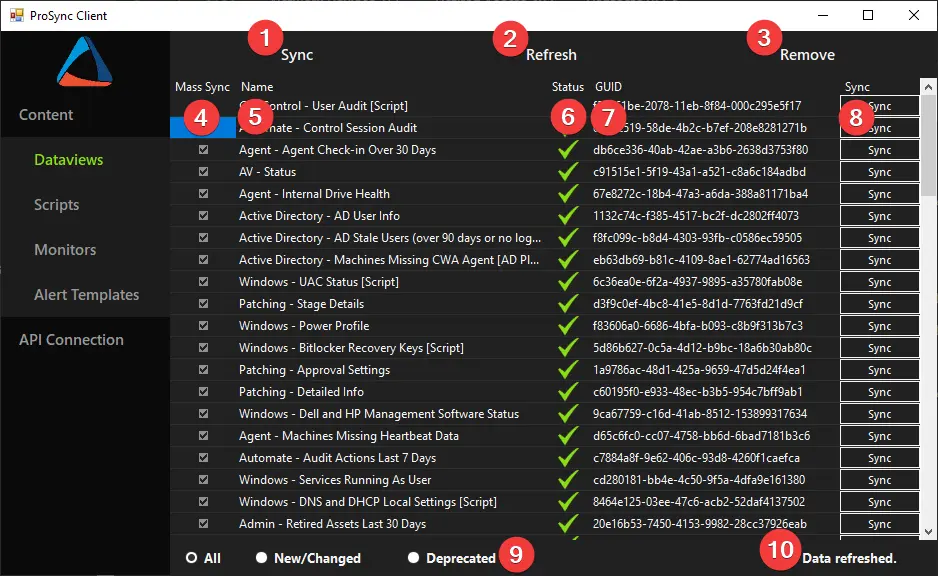Click the top Sync action

pyautogui.click(x=297, y=54)
